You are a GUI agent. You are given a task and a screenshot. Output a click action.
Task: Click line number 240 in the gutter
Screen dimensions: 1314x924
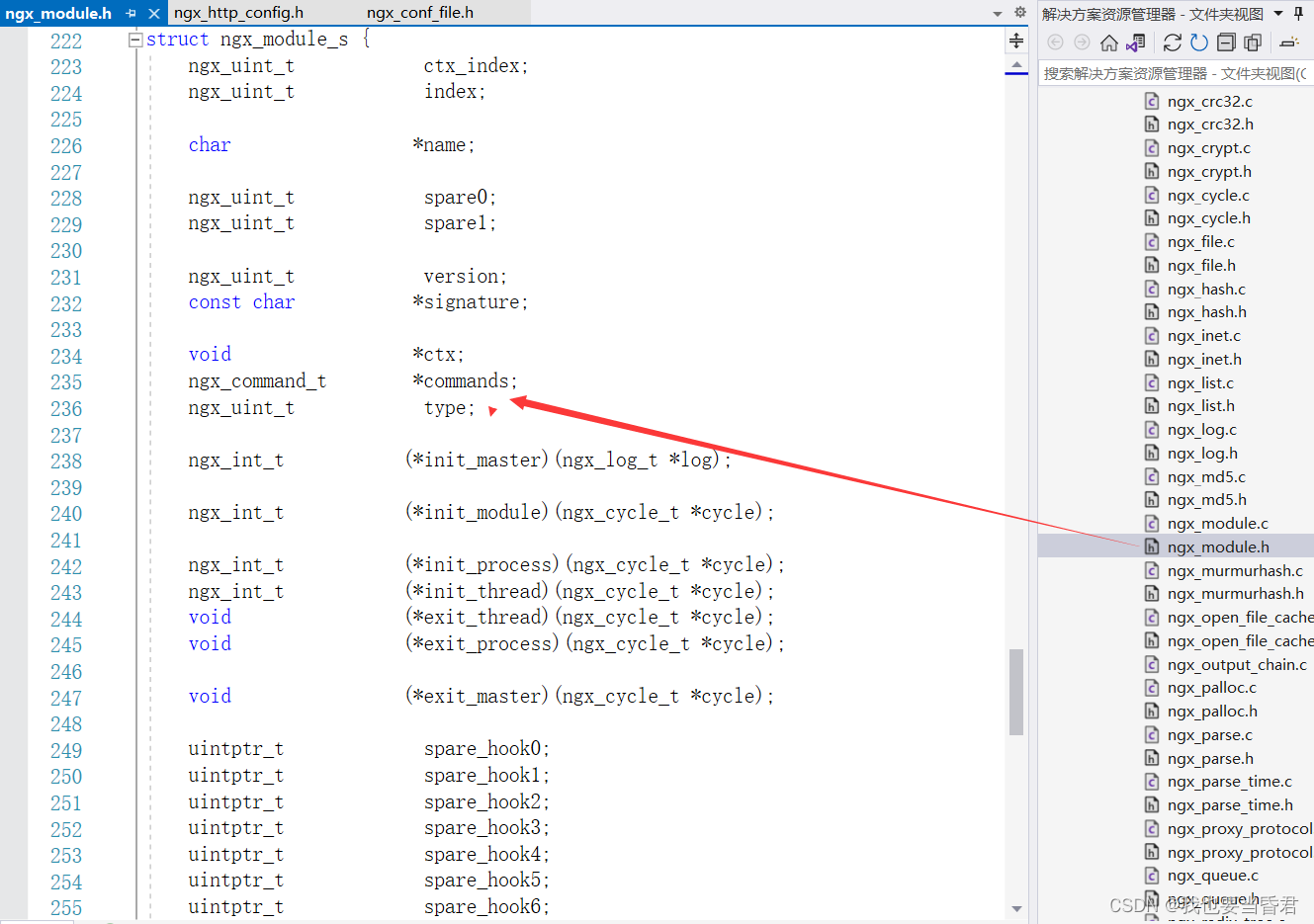tap(66, 514)
